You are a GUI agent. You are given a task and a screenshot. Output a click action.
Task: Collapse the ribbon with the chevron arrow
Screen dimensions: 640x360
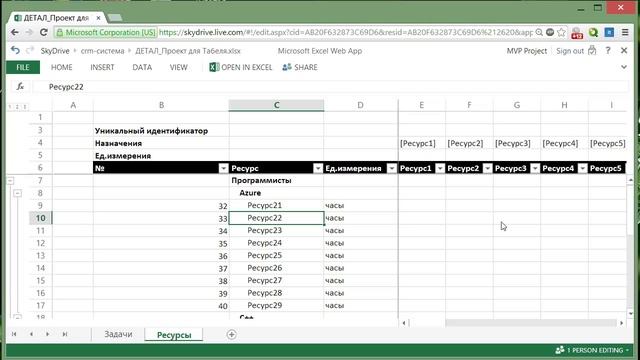click(x=624, y=67)
